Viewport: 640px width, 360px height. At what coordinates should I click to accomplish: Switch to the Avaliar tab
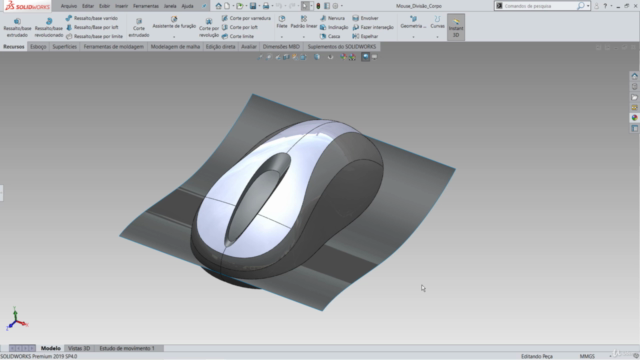click(249, 47)
